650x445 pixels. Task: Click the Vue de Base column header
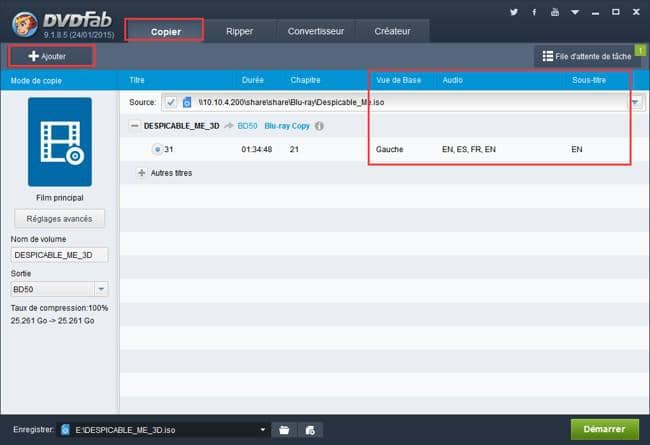(x=398, y=80)
